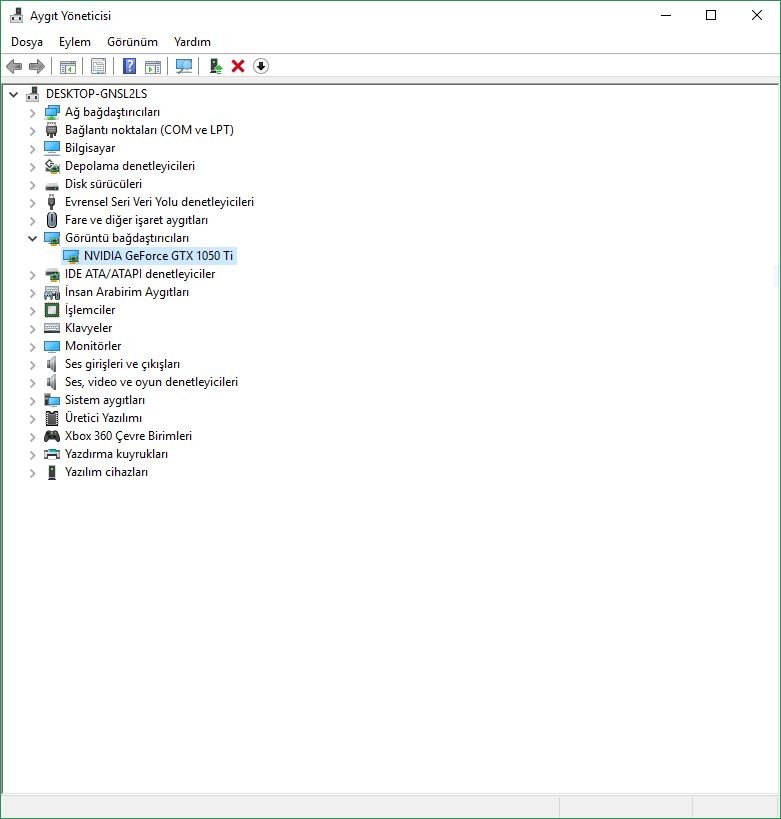Minimize the Aygıt Yöneticisi window

coord(666,15)
